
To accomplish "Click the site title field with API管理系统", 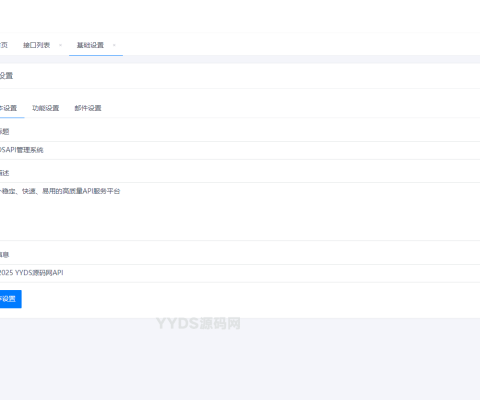I will tap(240, 150).
